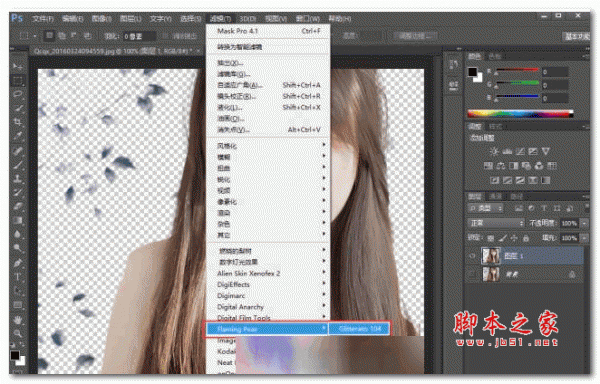Click the foreground color swatch in toolbar
The width and height of the screenshot is (600, 384).
pos(15,355)
